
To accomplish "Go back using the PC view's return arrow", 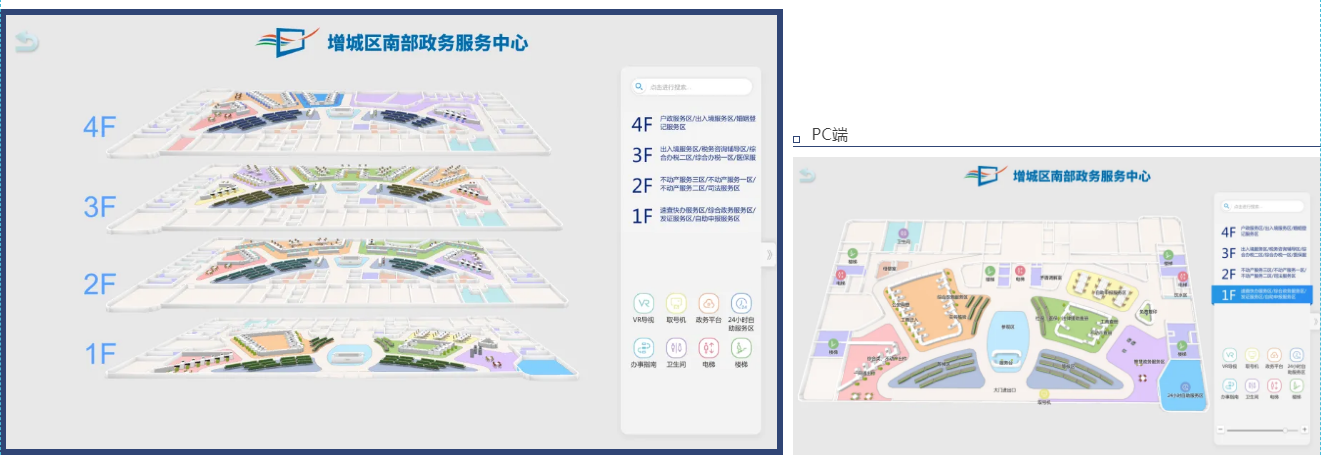I will click(807, 177).
